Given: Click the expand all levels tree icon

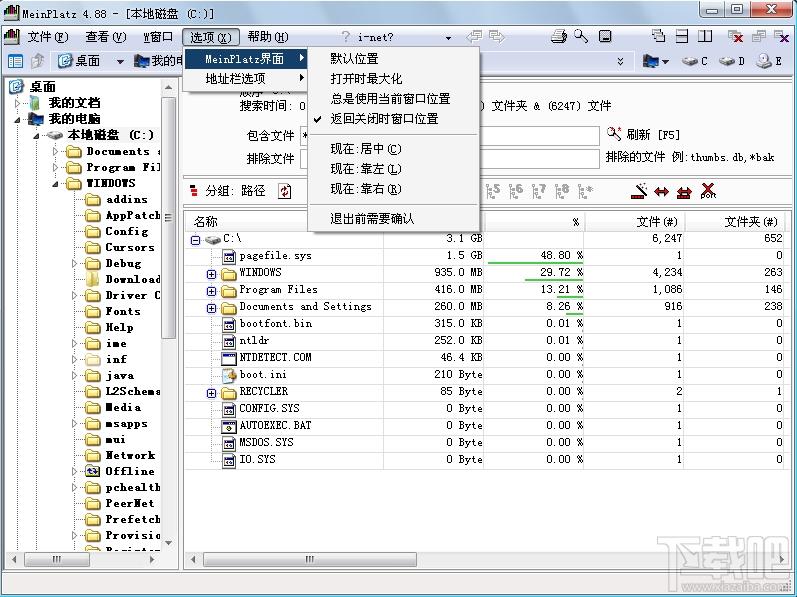Looking at the screenshot, I should [585, 191].
